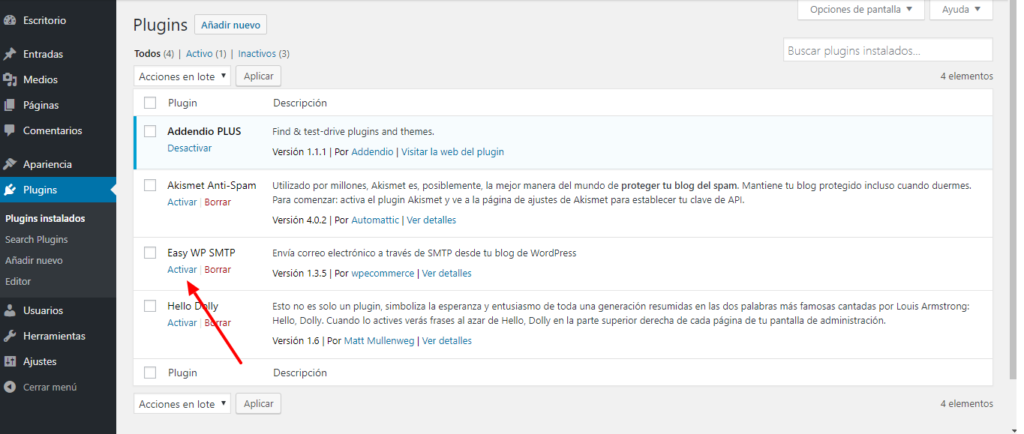Image resolution: width=1024 pixels, height=434 pixels.
Task: Open the Addendio author link
Action: (x=372, y=152)
